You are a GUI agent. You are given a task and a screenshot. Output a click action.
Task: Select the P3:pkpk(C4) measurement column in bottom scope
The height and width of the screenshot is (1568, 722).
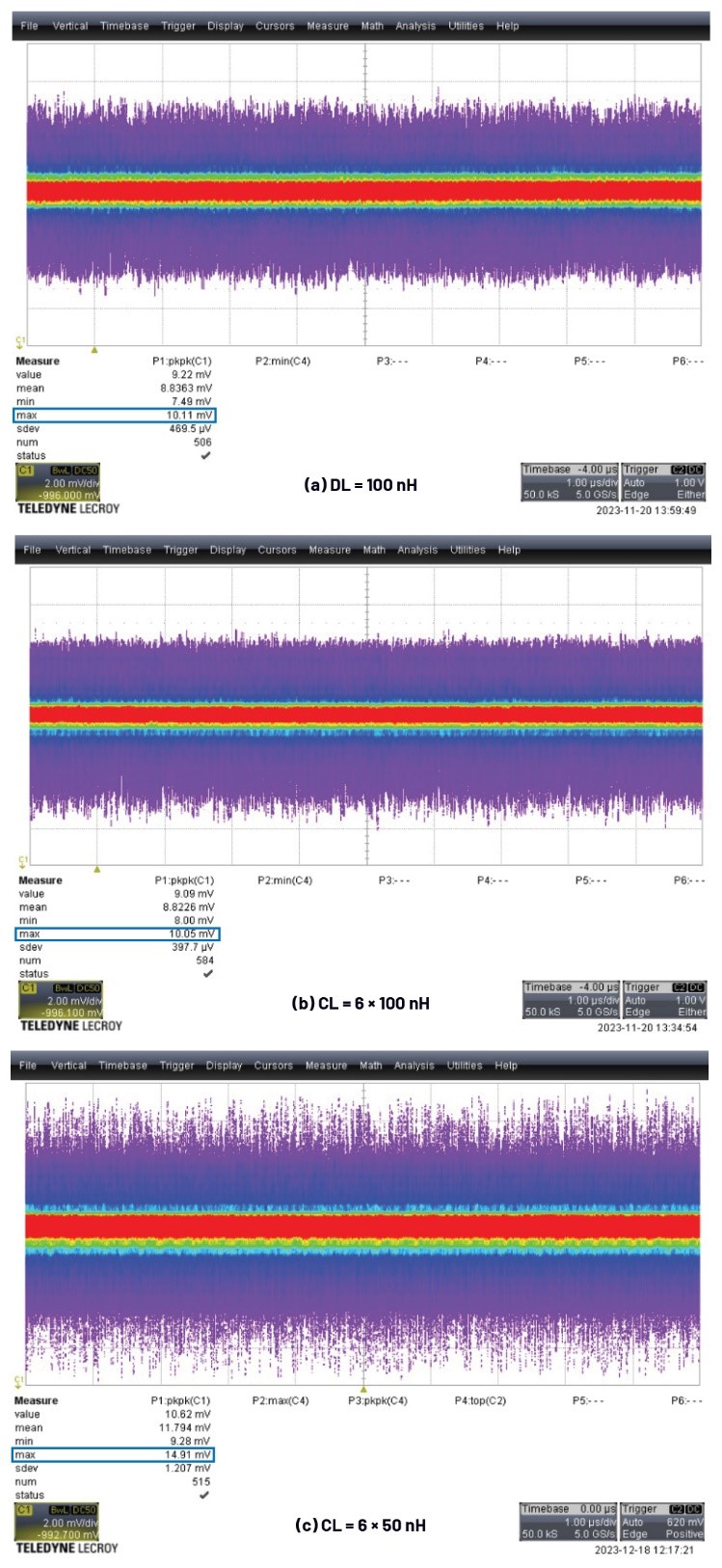tap(378, 1400)
